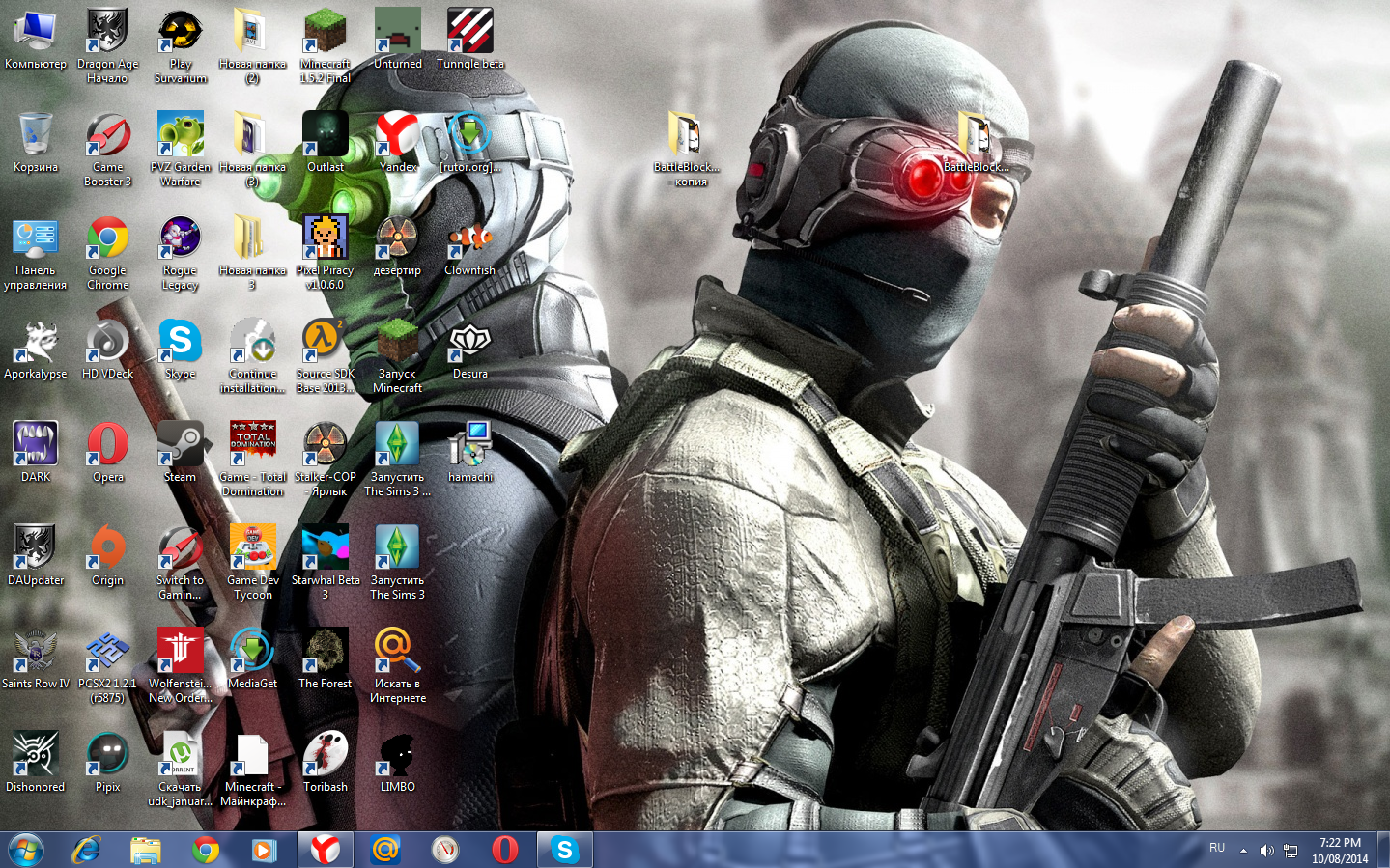The width and height of the screenshot is (1390, 868).
Task: Select the BattleBlock - копия folder
Action: 686,148
